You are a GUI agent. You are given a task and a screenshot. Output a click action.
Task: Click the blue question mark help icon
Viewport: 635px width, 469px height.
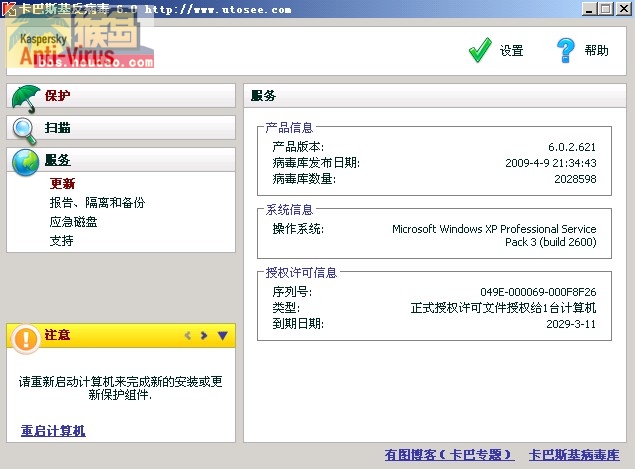566,50
